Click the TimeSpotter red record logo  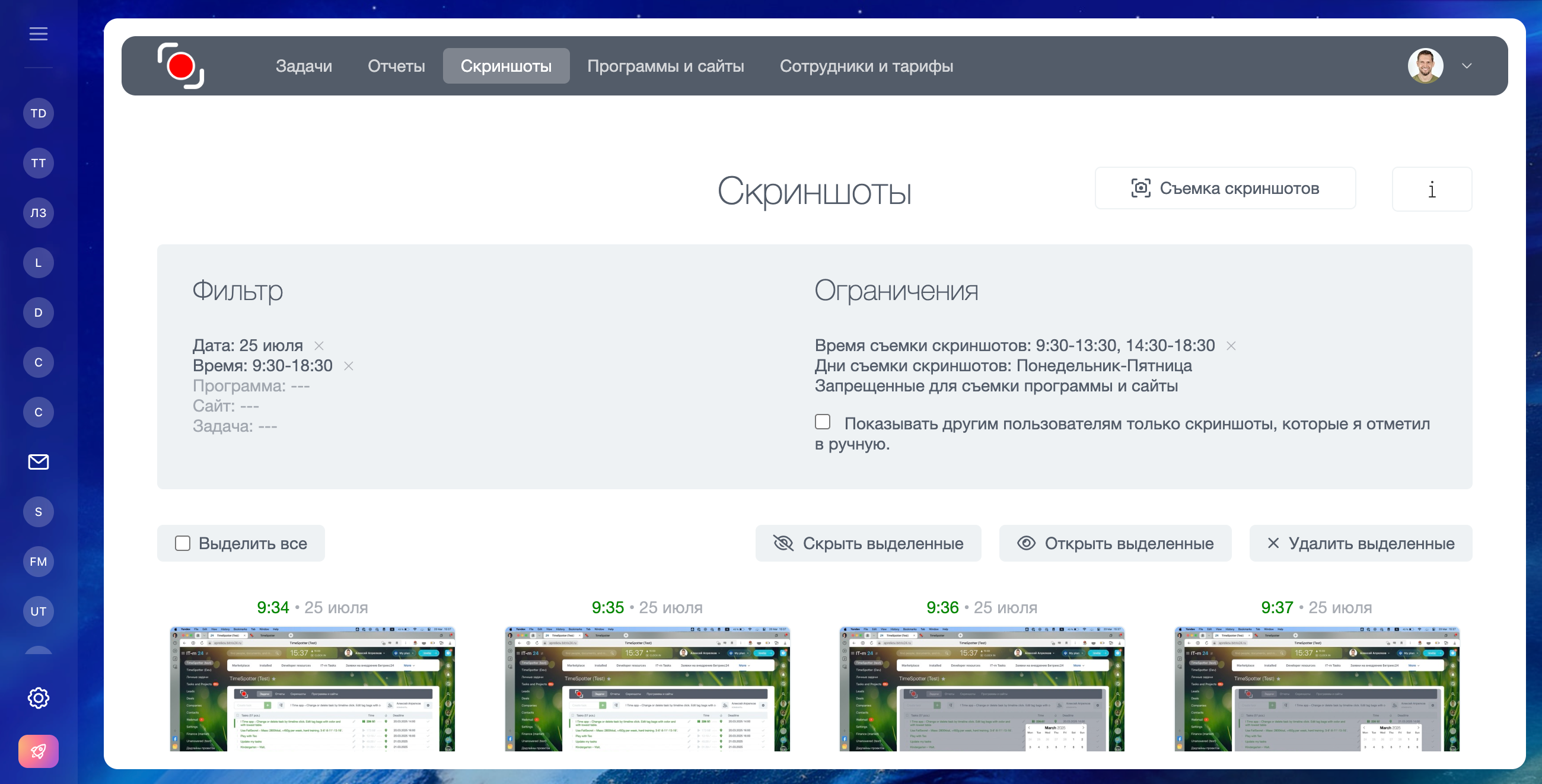tap(181, 66)
